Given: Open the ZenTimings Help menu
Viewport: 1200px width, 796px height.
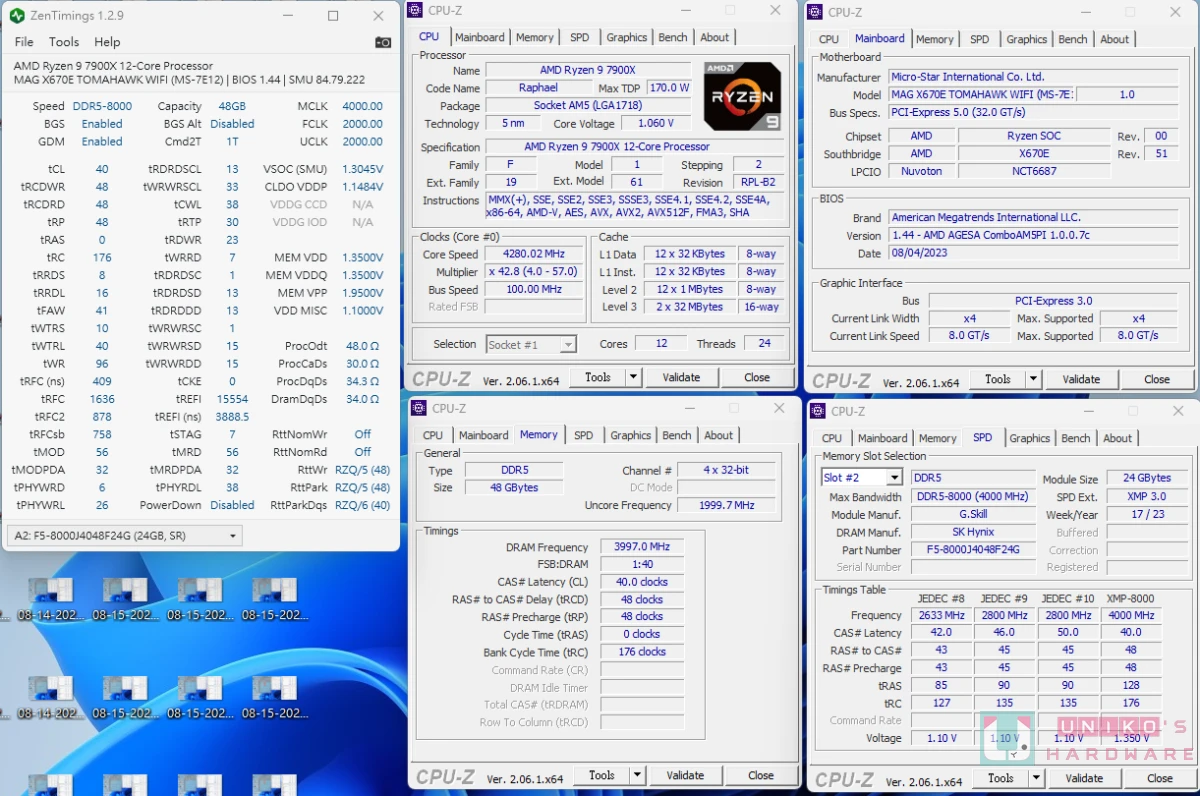Looking at the screenshot, I should pos(107,42).
